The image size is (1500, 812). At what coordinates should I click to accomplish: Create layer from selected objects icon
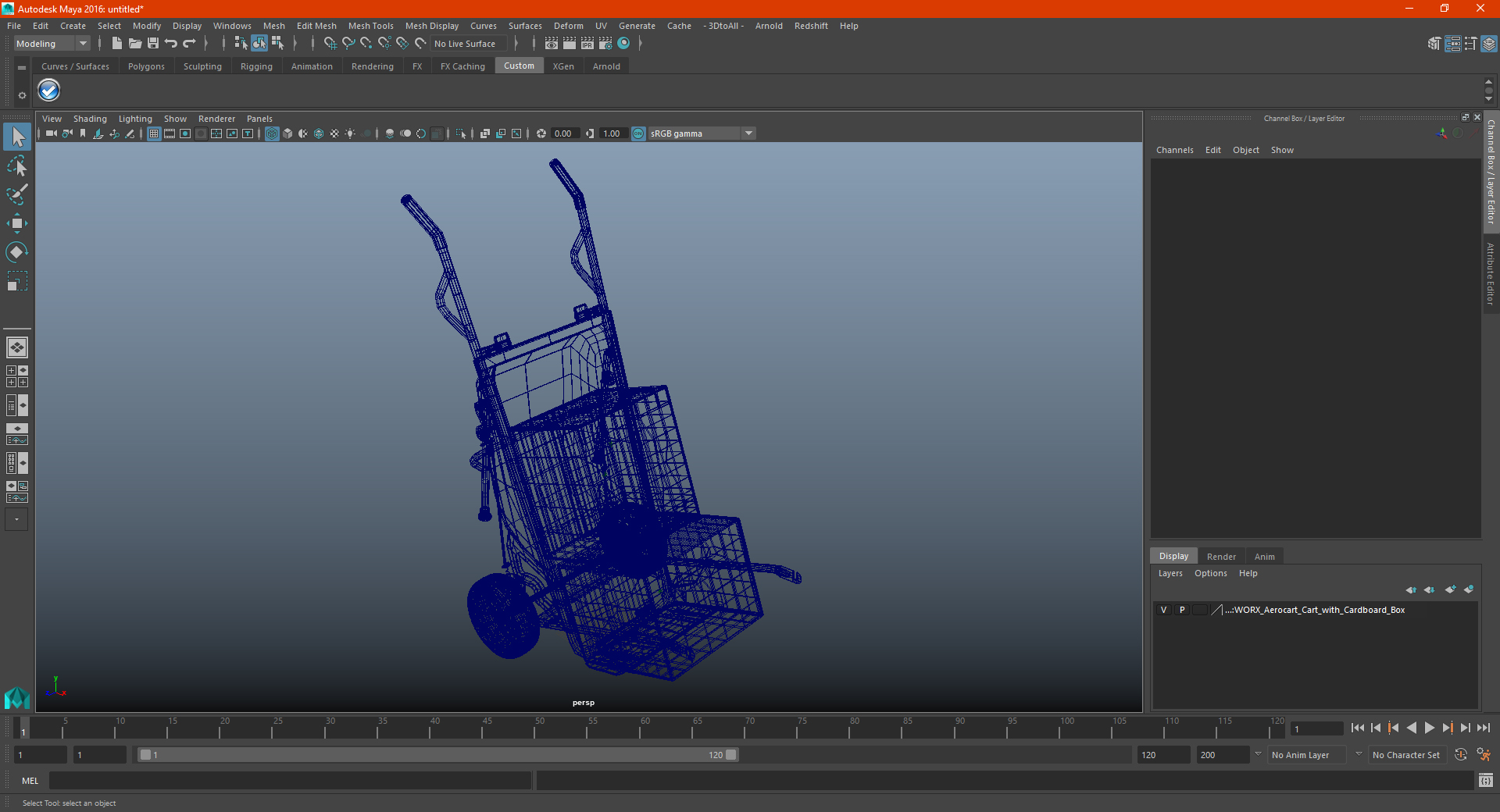pyautogui.click(x=1469, y=589)
